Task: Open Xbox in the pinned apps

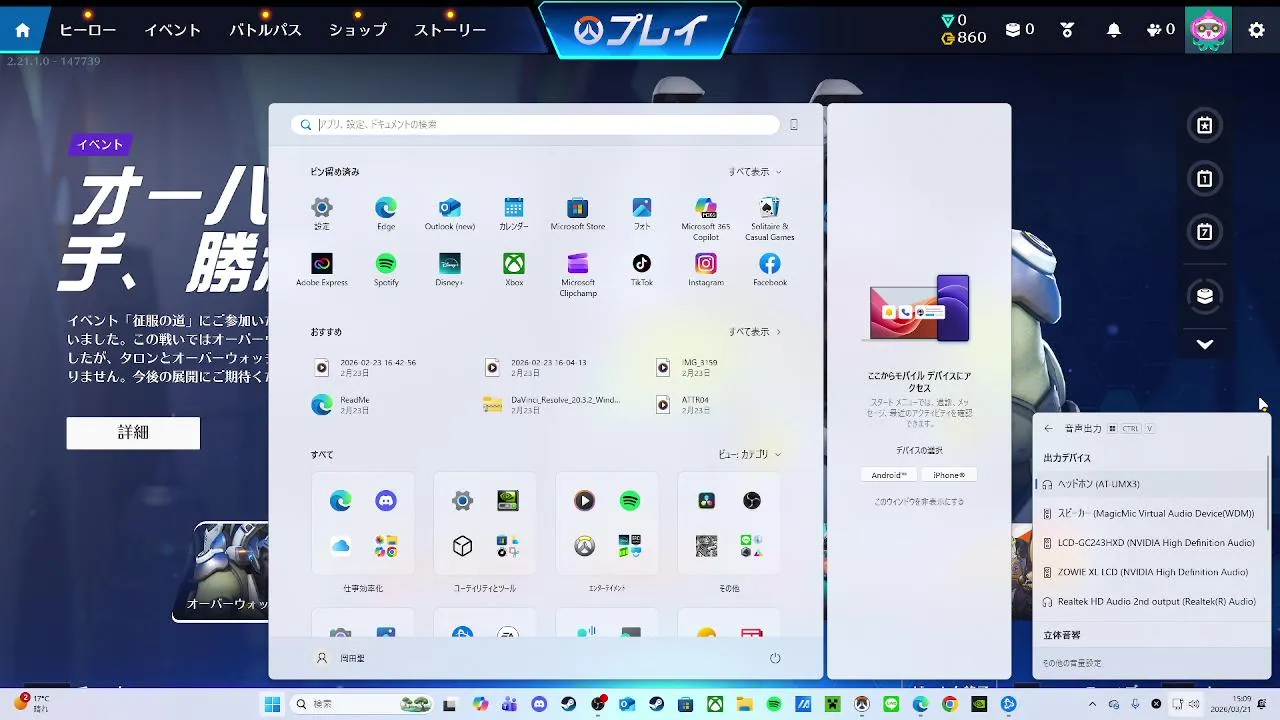Action: (514, 269)
